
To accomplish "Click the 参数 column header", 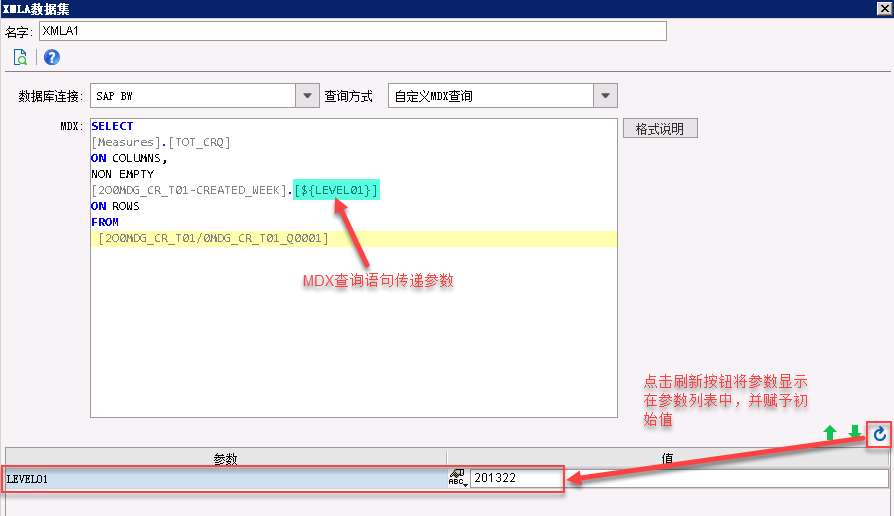I will coord(226,458).
